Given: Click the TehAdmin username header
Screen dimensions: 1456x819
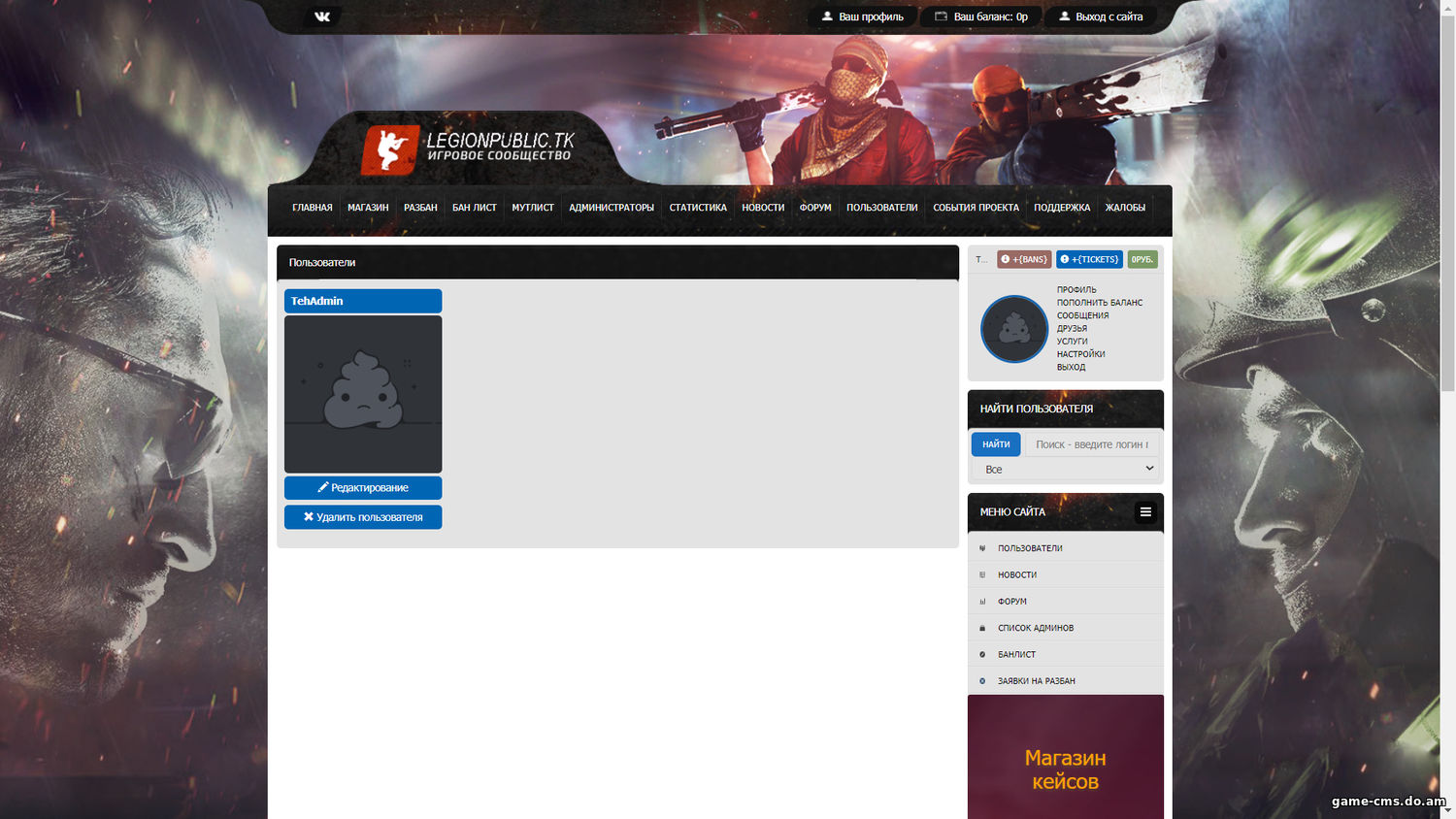Looking at the screenshot, I should [363, 301].
